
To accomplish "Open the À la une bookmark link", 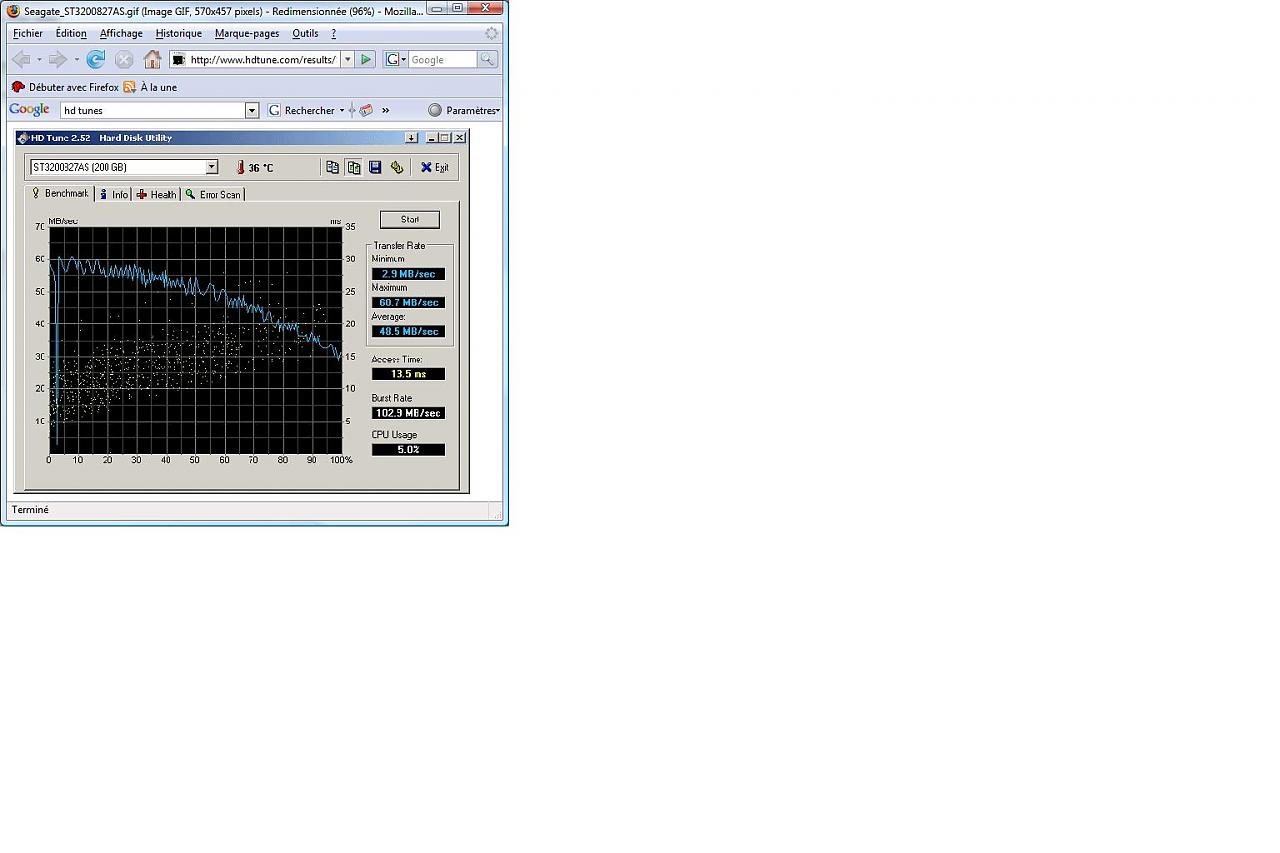I will (x=158, y=87).
